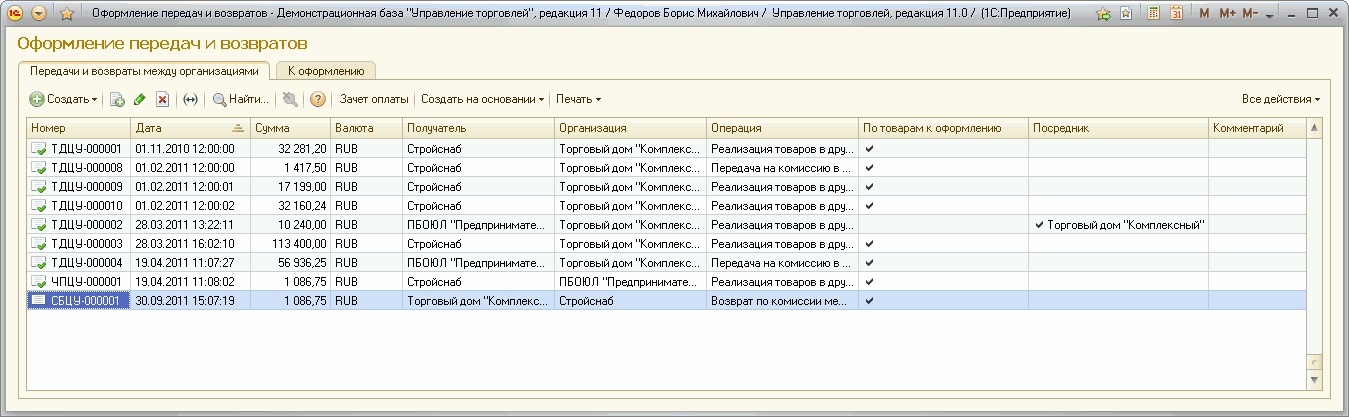Open the history page-with-star icon
The image size is (1349, 417).
tap(1127, 14)
